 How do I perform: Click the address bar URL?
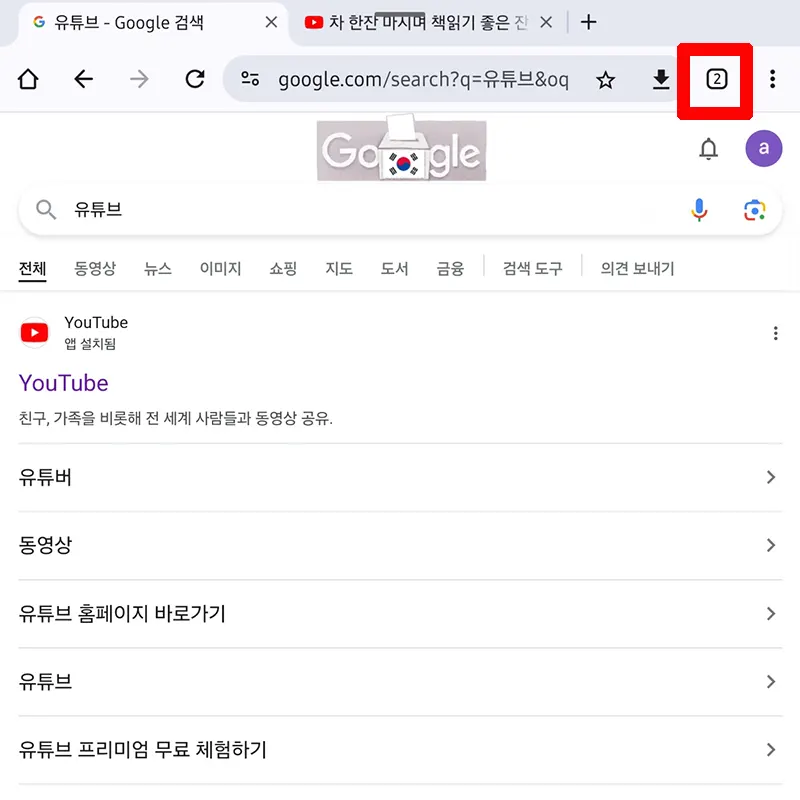pos(423,80)
